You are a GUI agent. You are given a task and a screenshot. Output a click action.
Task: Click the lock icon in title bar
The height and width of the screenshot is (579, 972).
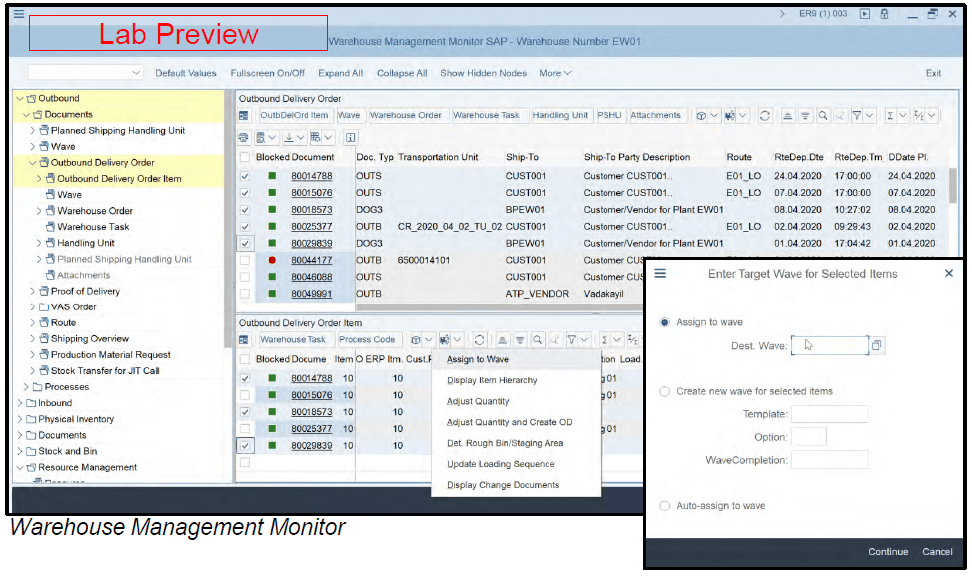click(885, 14)
